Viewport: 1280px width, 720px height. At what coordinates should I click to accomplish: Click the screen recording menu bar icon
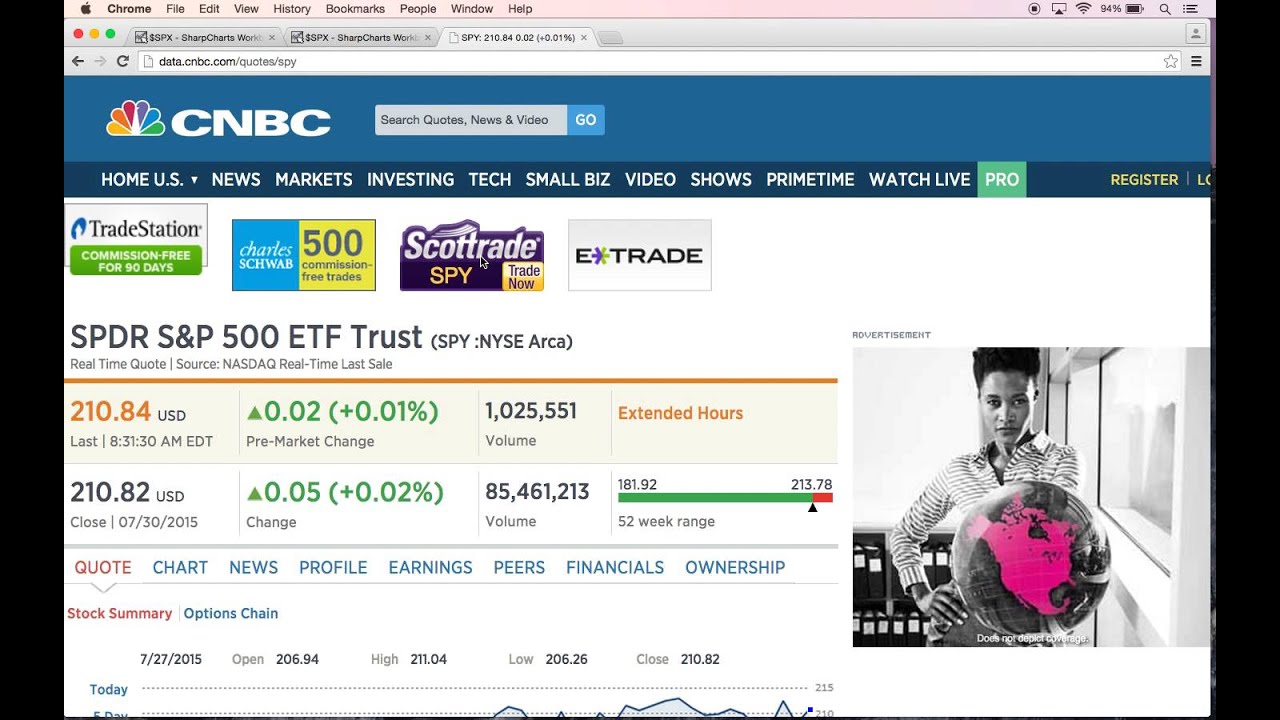(x=1034, y=9)
